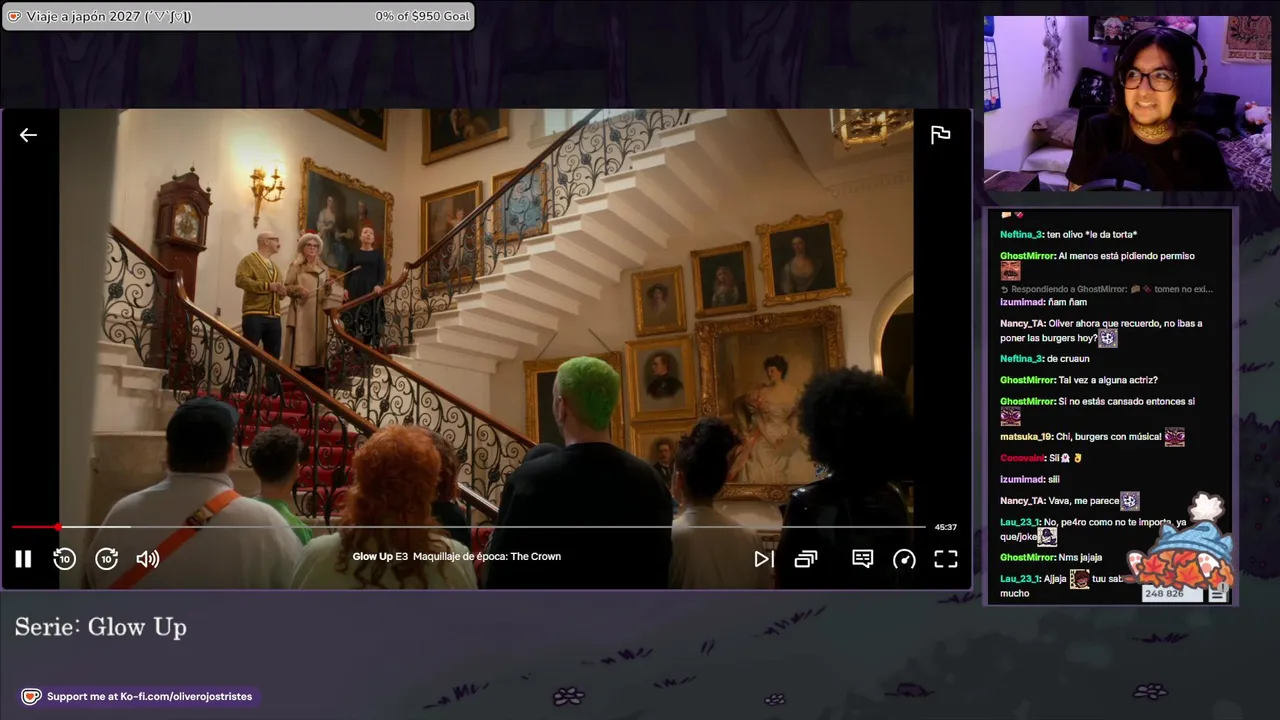Screen dimensions: 1280x720
Task: Click GhostMirror's 'Nms jajaja' message
Action: tap(1051, 557)
